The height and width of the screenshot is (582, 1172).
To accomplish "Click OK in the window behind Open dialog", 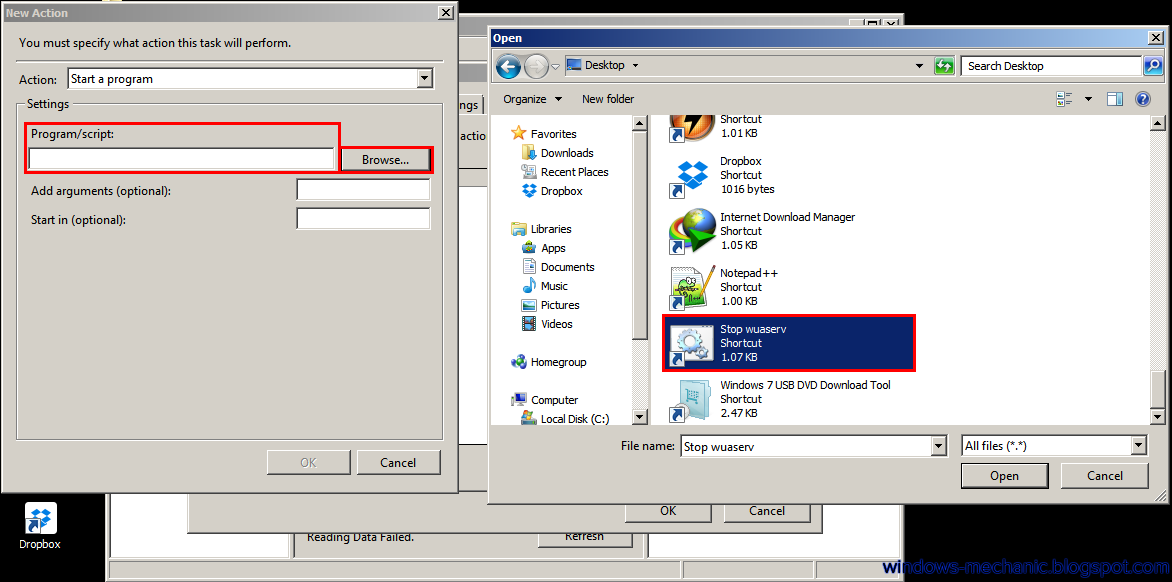I will (x=668, y=511).
